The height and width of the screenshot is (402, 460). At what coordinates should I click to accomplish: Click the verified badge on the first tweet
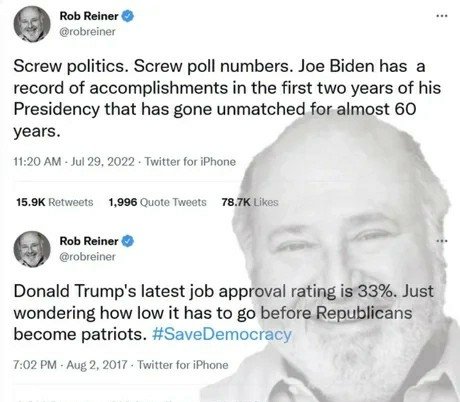[128, 16]
